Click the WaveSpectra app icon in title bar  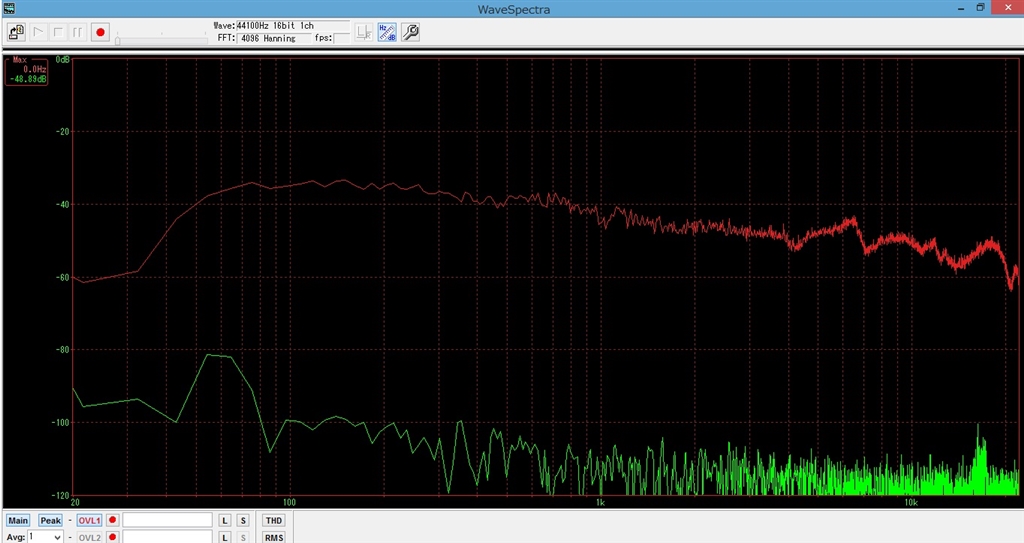click(x=8, y=8)
